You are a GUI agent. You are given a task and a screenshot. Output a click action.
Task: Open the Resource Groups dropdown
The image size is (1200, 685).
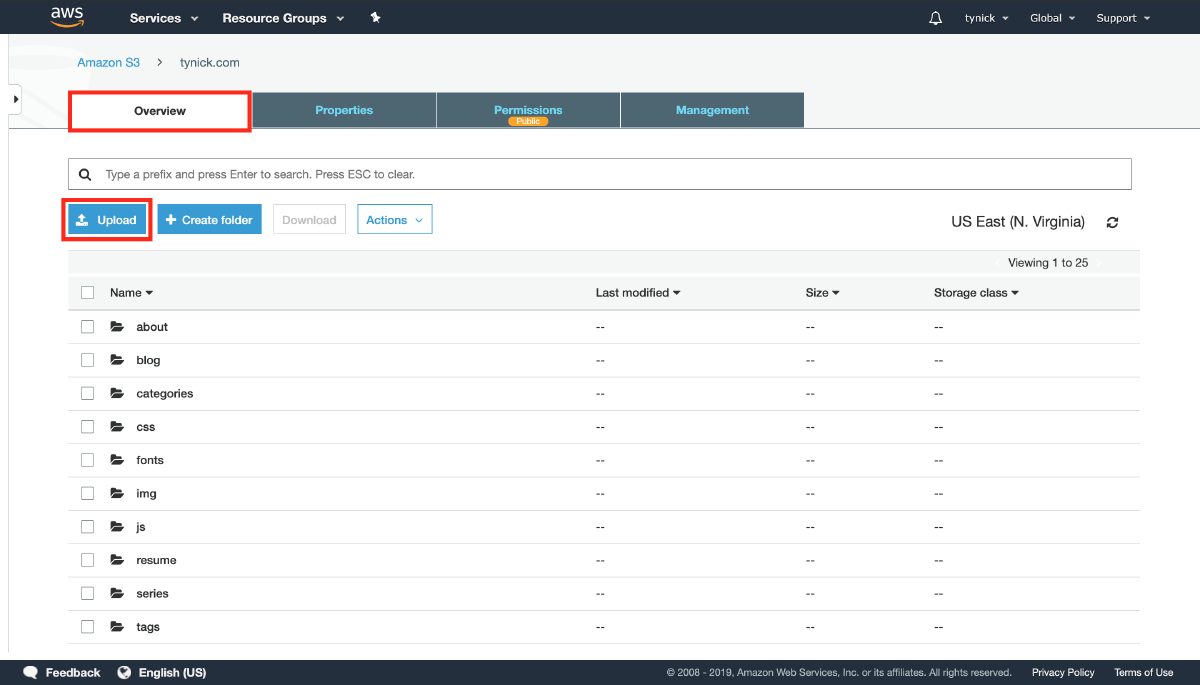[x=283, y=18]
